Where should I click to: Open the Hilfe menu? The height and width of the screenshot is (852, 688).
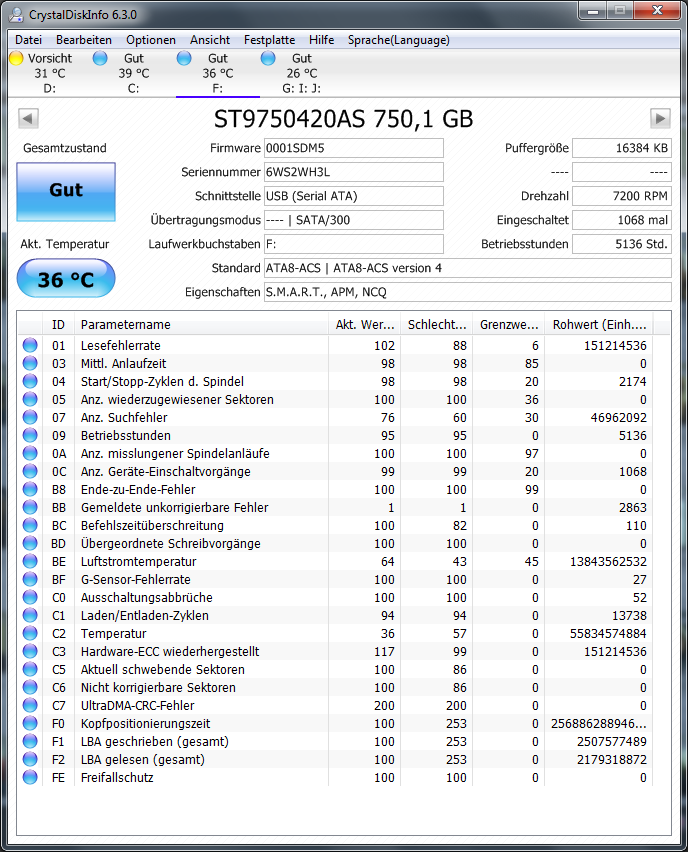tap(321, 40)
